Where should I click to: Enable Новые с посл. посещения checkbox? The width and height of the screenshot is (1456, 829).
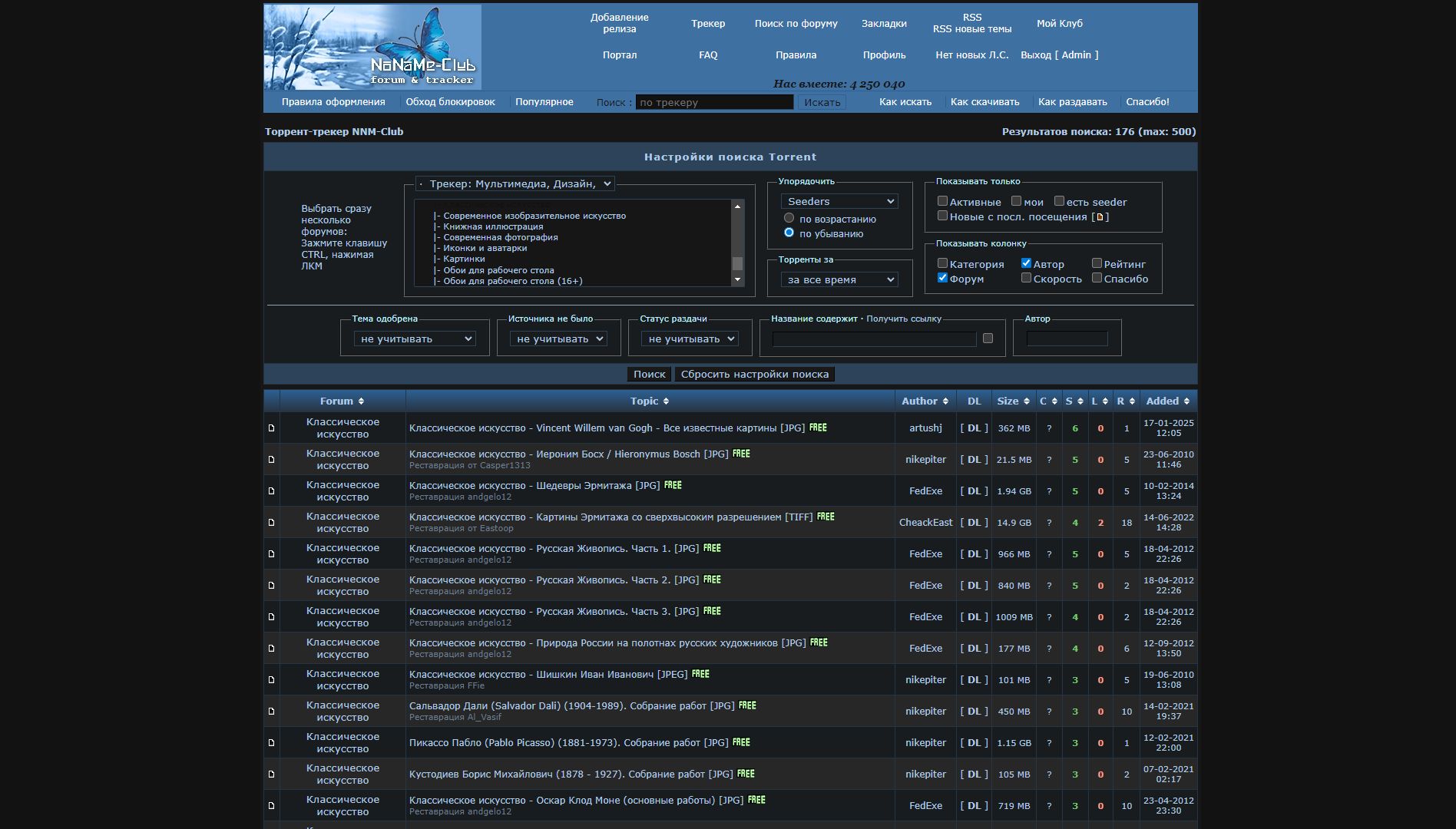click(x=942, y=216)
